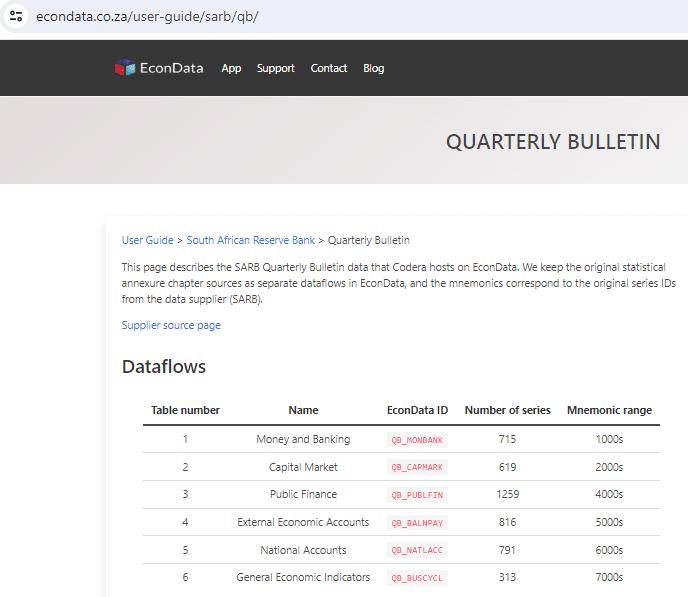Open the Support menu item

[x=276, y=68]
